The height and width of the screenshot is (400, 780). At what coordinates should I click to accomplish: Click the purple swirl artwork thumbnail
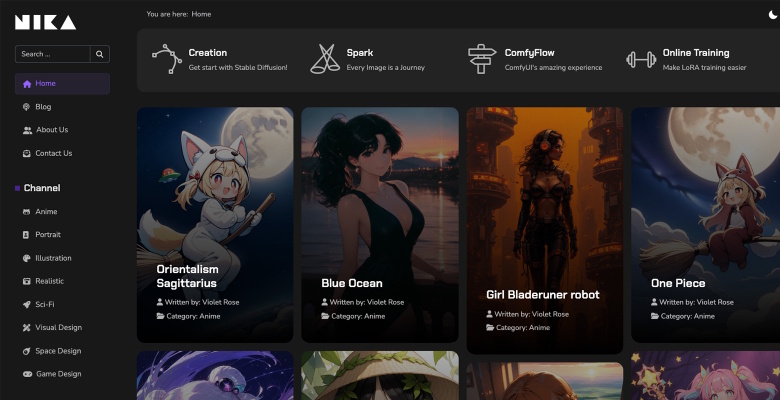click(215, 376)
